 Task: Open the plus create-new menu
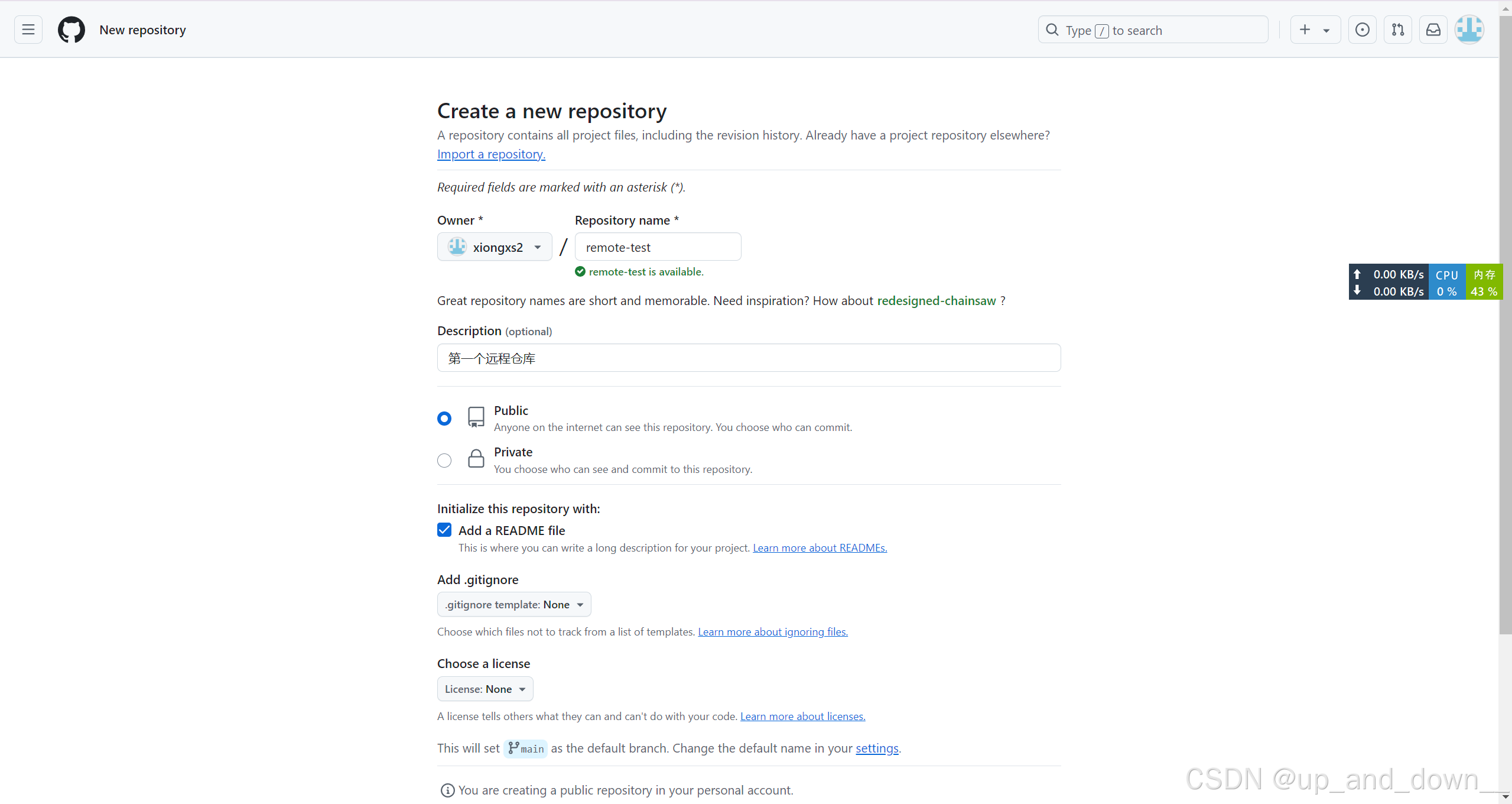point(1316,30)
